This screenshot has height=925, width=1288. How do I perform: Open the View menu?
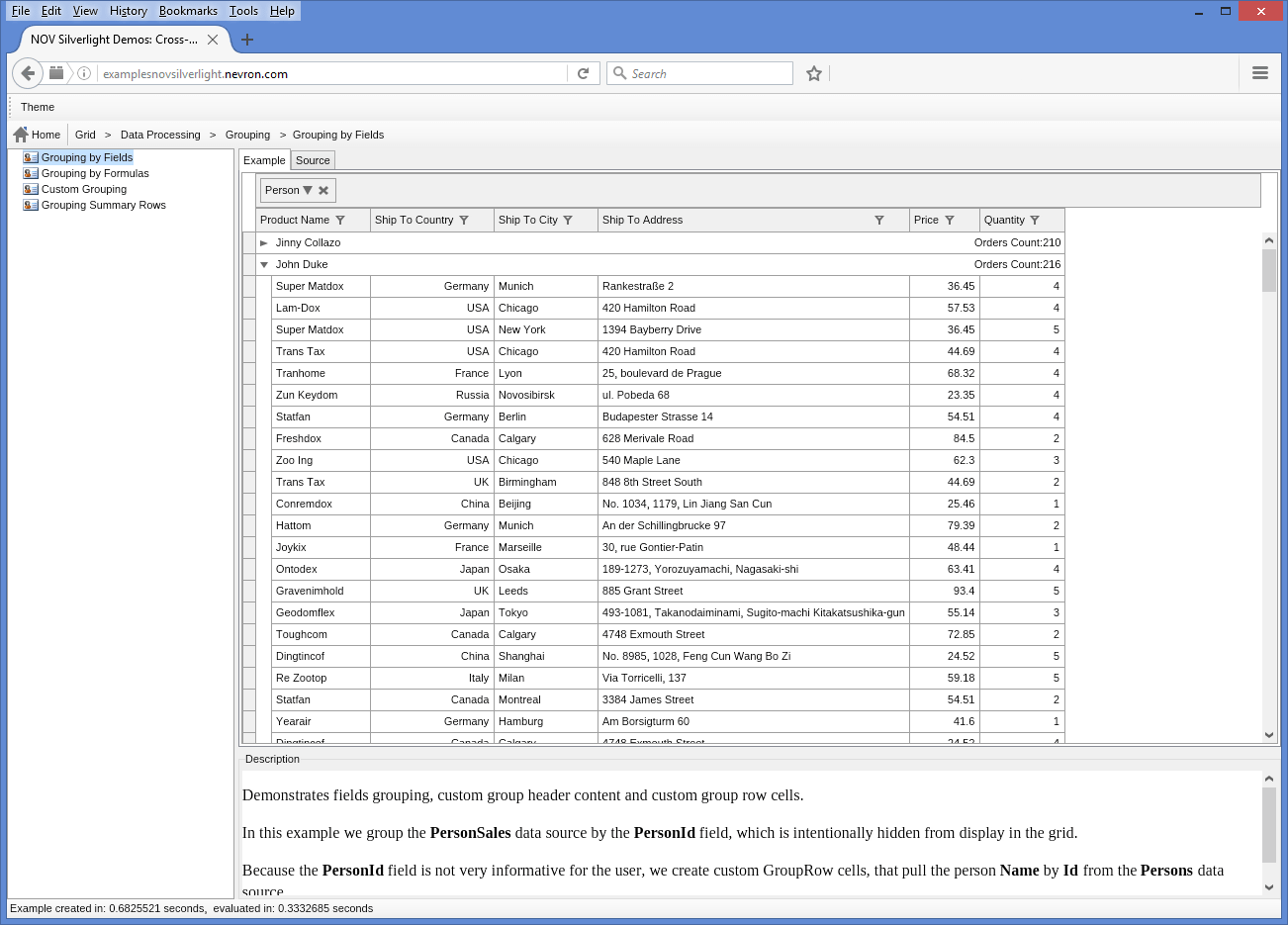(x=85, y=11)
